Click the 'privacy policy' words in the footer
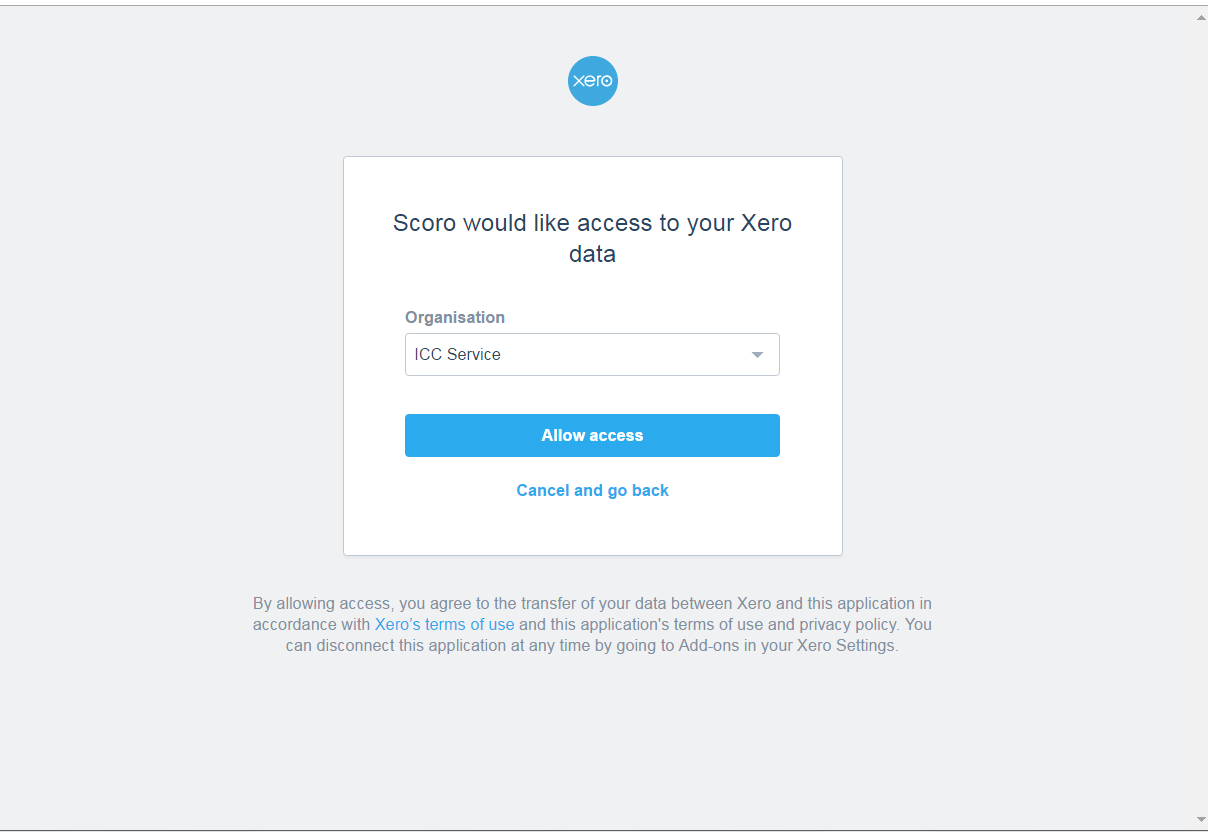1208x832 pixels. 847,624
